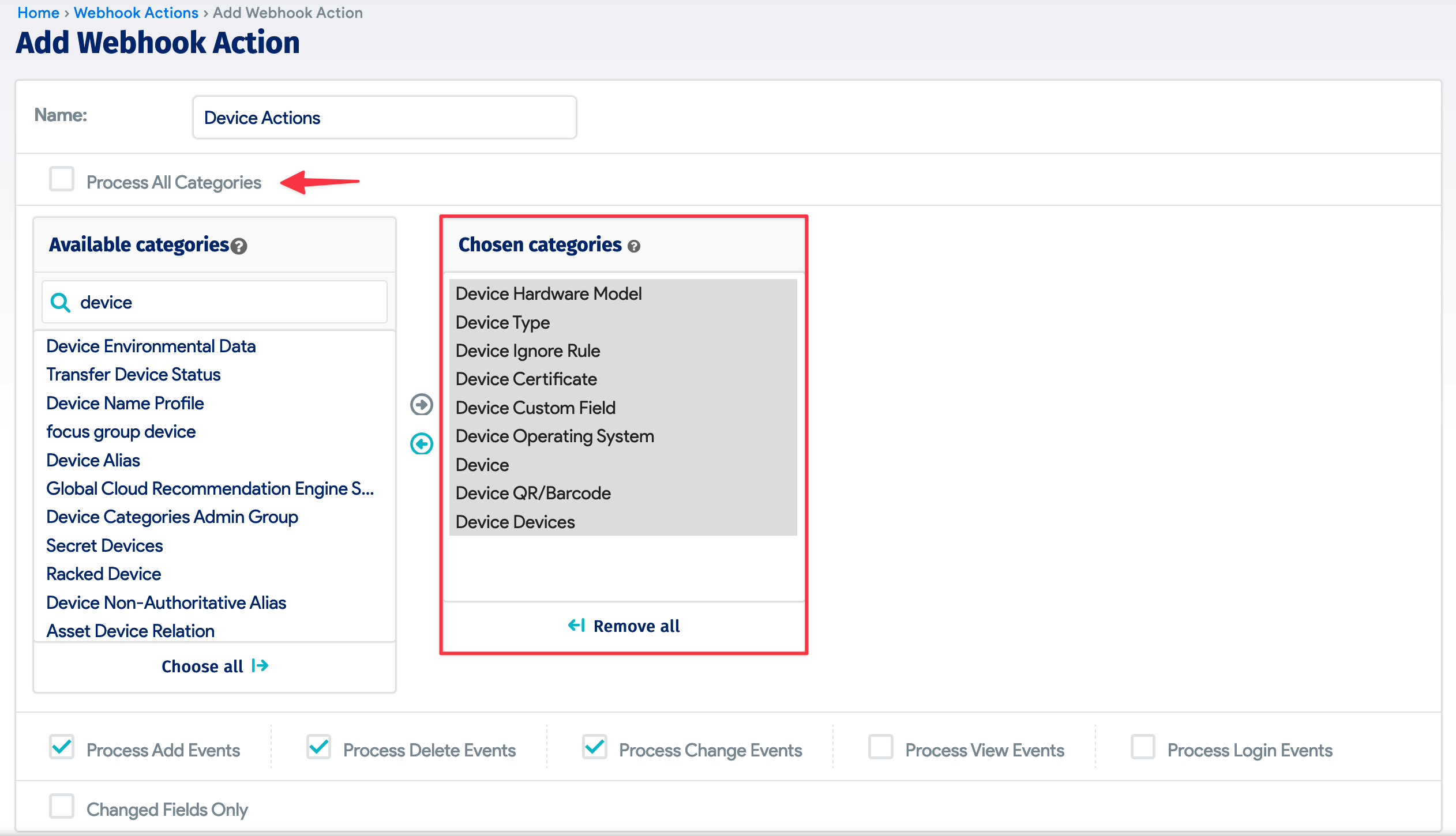This screenshot has width=1456, height=836.
Task: Enable the Process View Events checkbox
Action: coord(881,747)
